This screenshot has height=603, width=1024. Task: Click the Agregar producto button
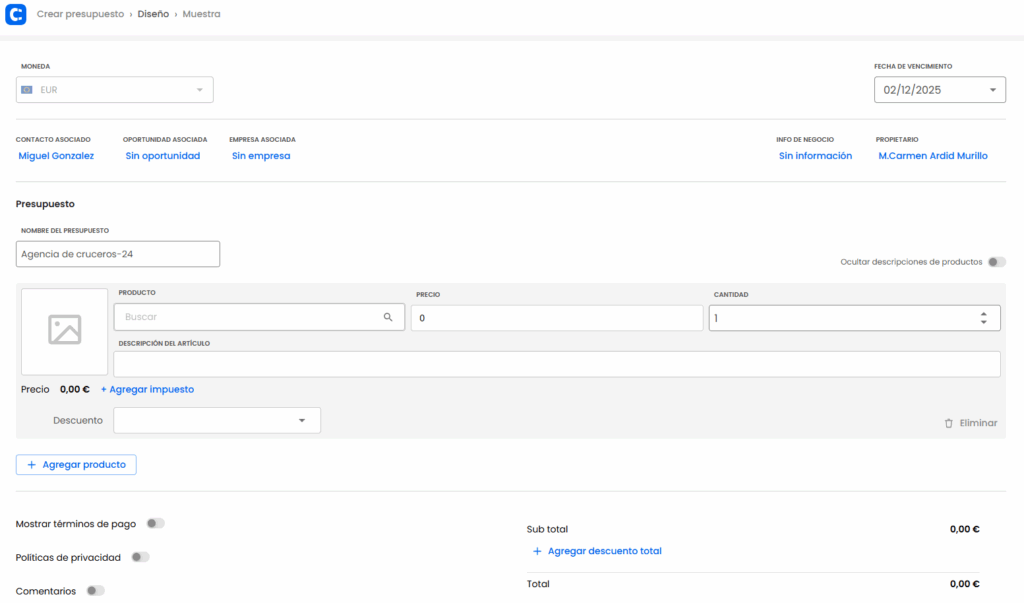point(76,465)
